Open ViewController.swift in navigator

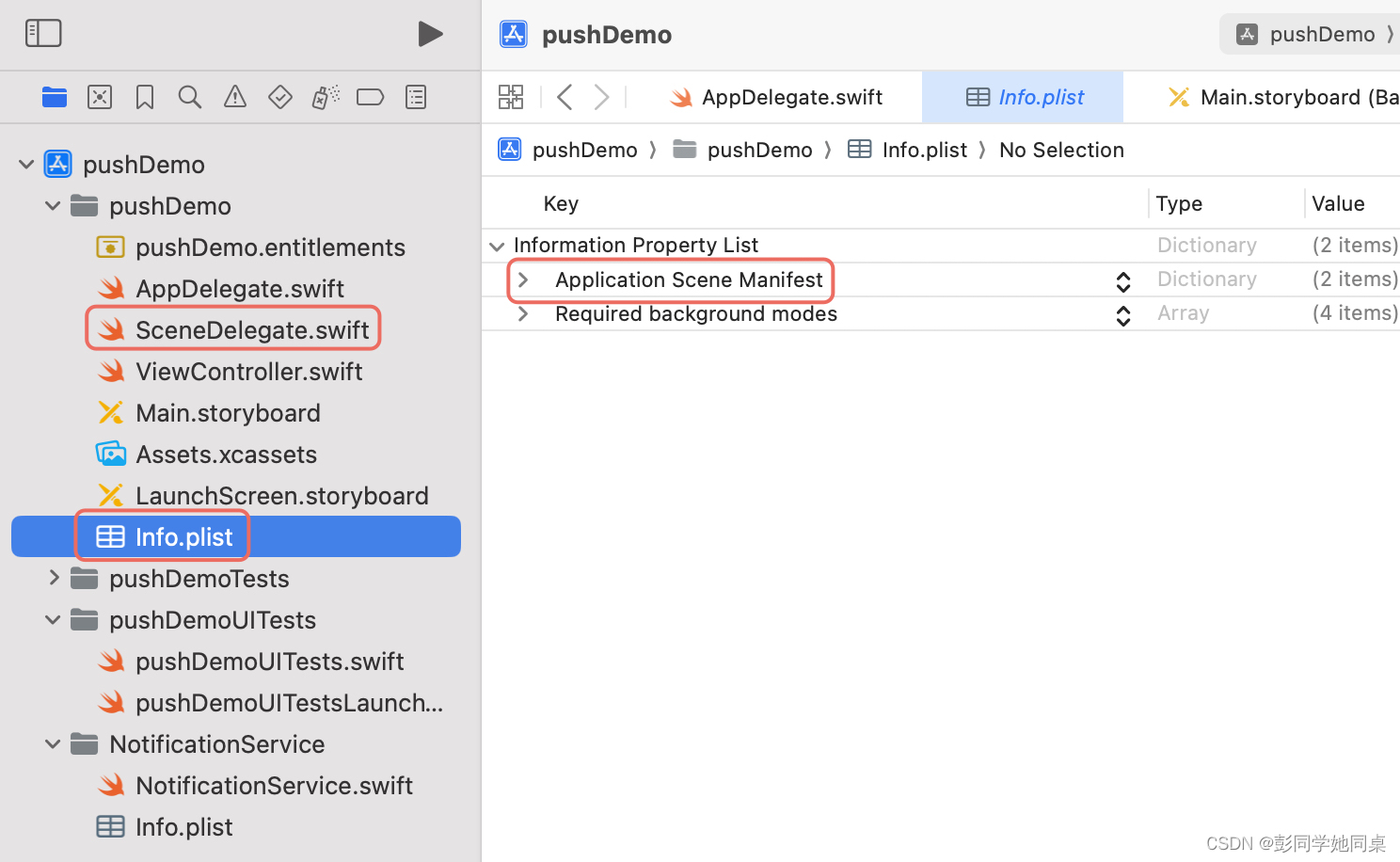click(x=231, y=372)
